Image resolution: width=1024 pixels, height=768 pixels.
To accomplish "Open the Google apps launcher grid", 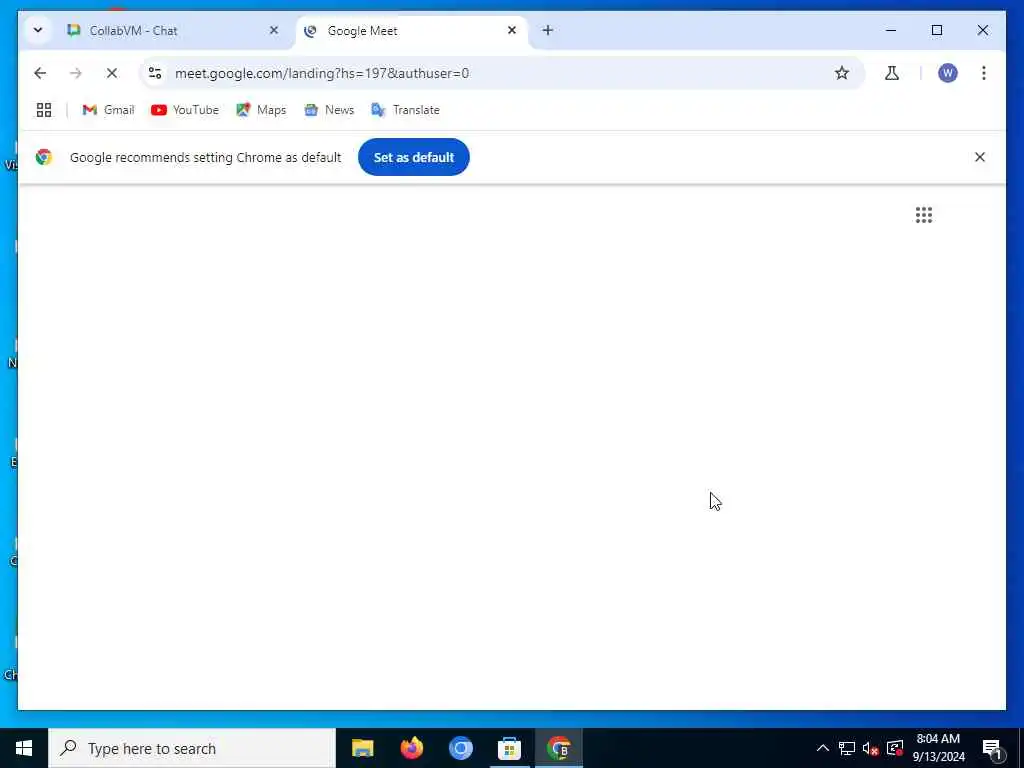I will (923, 215).
